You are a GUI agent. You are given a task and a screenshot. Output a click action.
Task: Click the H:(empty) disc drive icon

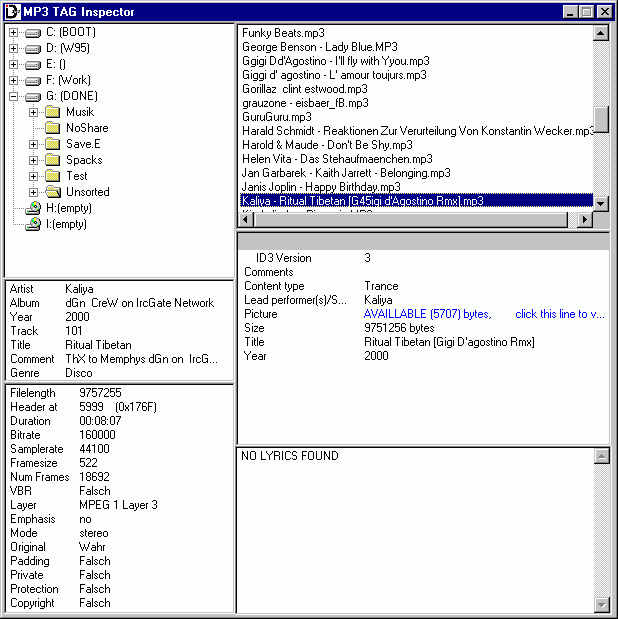pos(33,208)
